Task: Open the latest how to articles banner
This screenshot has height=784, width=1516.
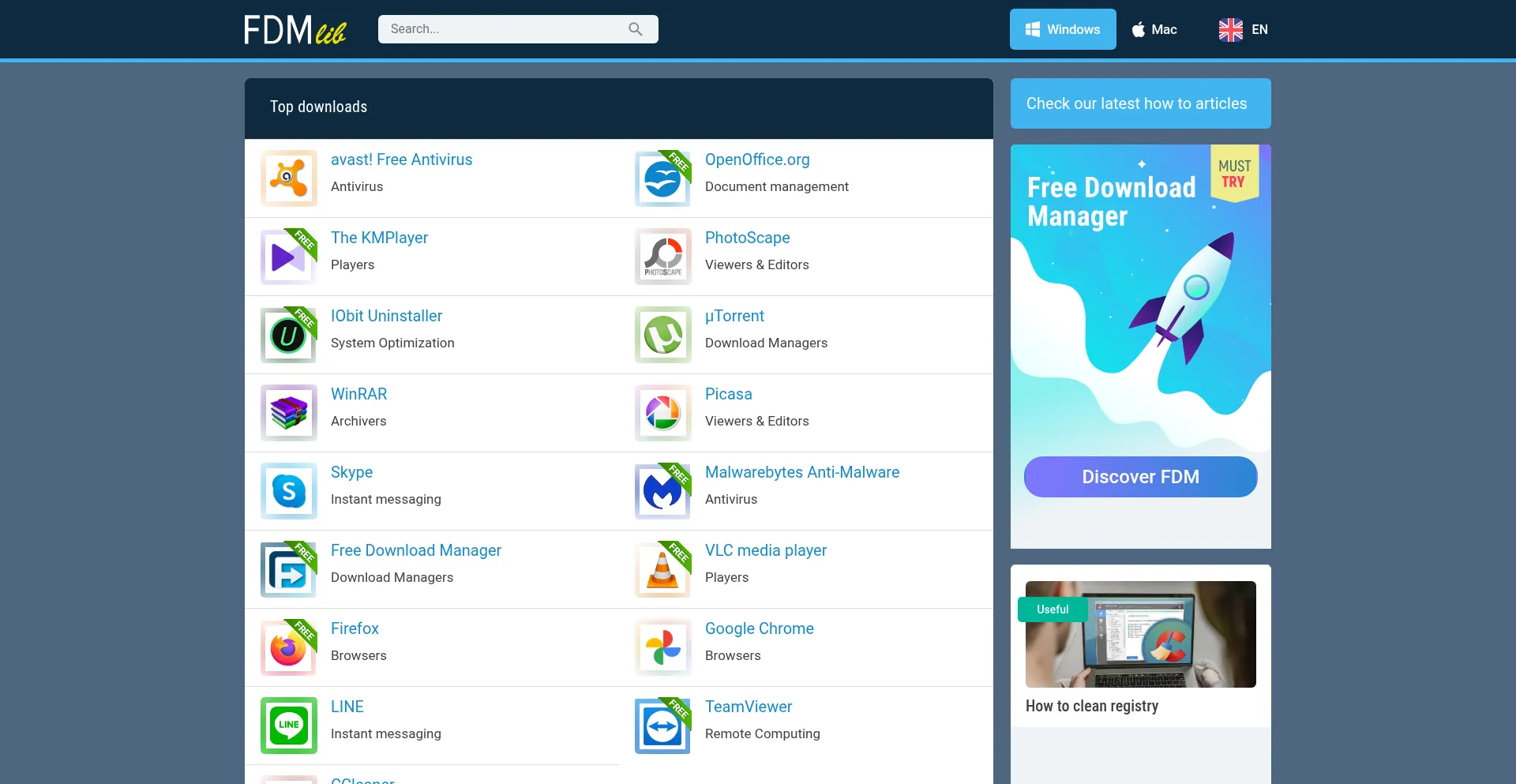Action: (1140, 103)
